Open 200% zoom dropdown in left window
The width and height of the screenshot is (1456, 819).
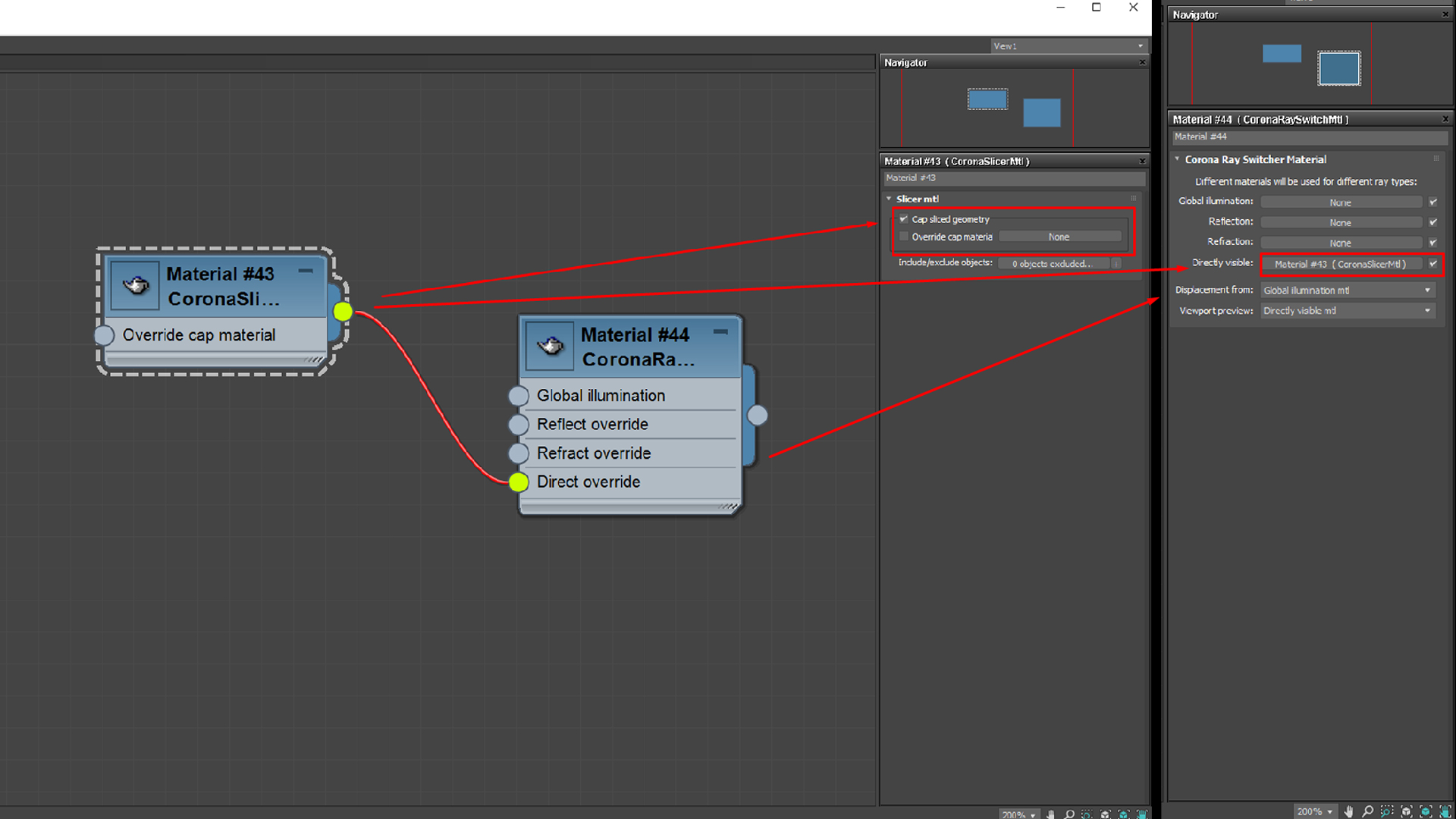tap(1018, 814)
